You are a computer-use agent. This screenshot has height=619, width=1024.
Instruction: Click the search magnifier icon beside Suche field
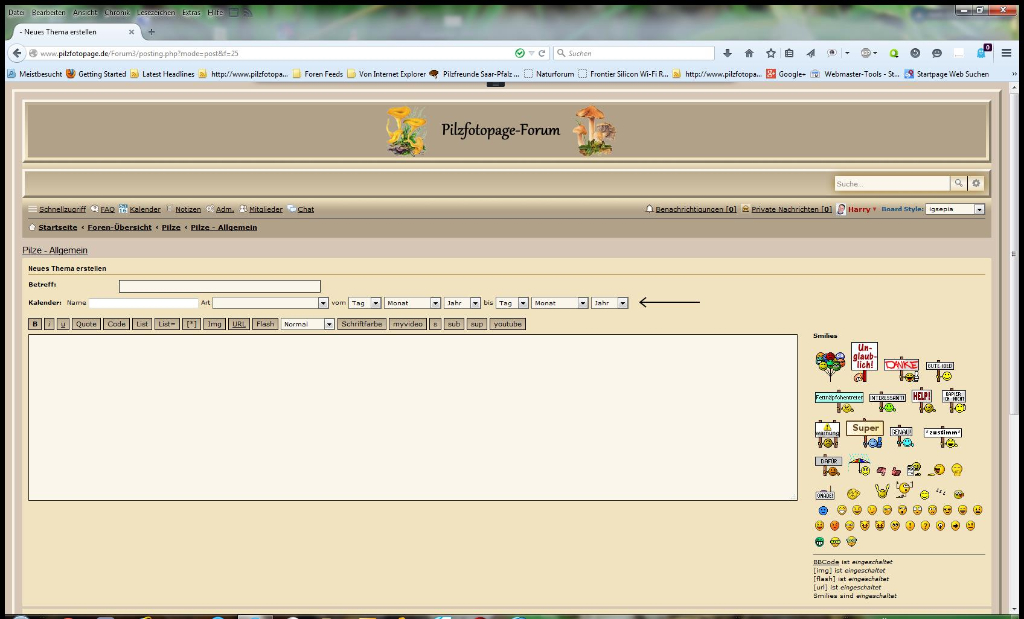[958, 184]
